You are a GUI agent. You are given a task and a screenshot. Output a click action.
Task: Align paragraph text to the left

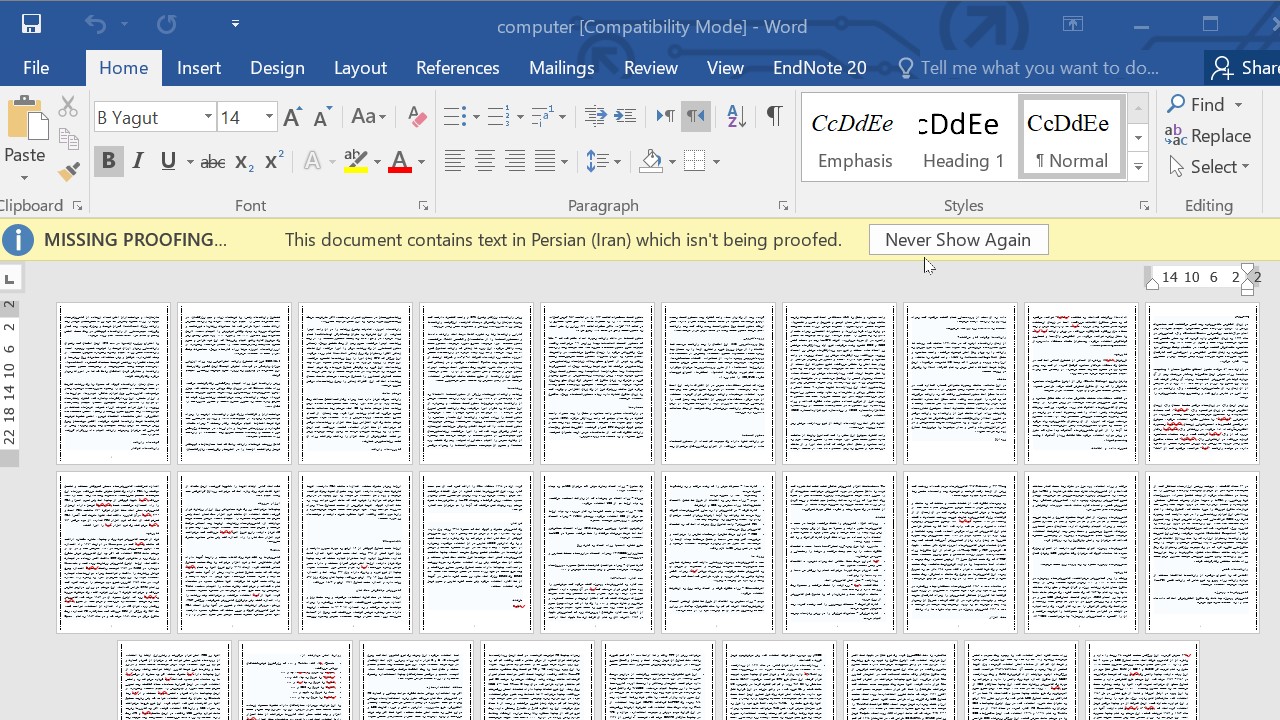(455, 161)
